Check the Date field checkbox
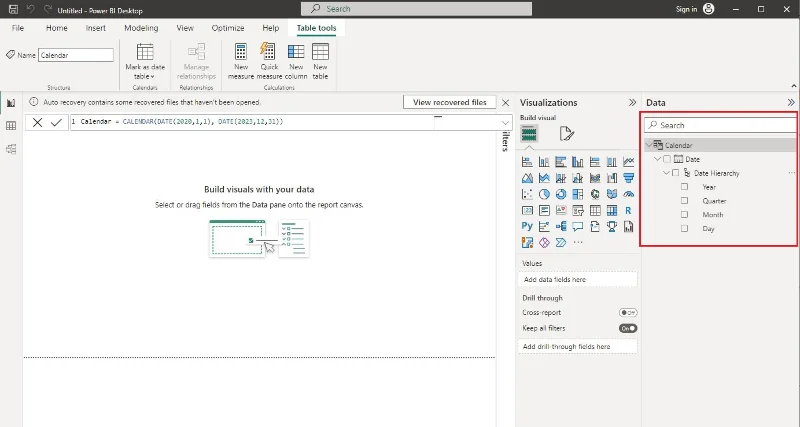Viewport: 800px width, 427px height. (667, 159)
